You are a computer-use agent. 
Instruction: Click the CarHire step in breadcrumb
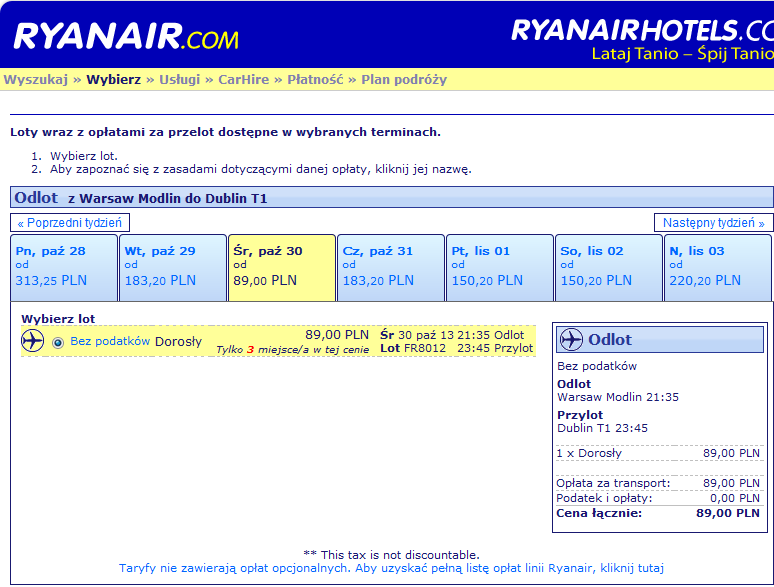point(243,79)
